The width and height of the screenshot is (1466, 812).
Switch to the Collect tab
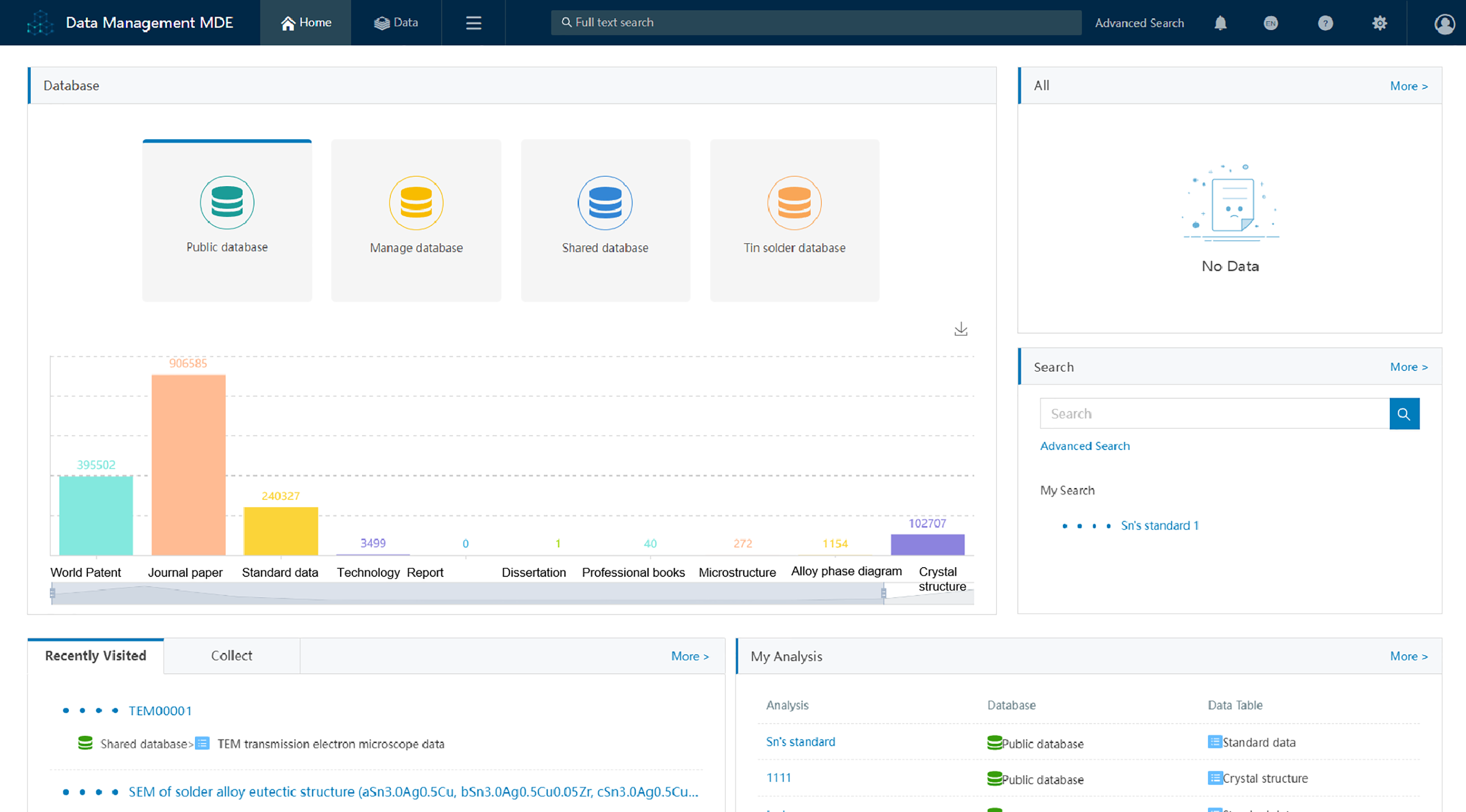pyautogui.click(x=231, y=656)
